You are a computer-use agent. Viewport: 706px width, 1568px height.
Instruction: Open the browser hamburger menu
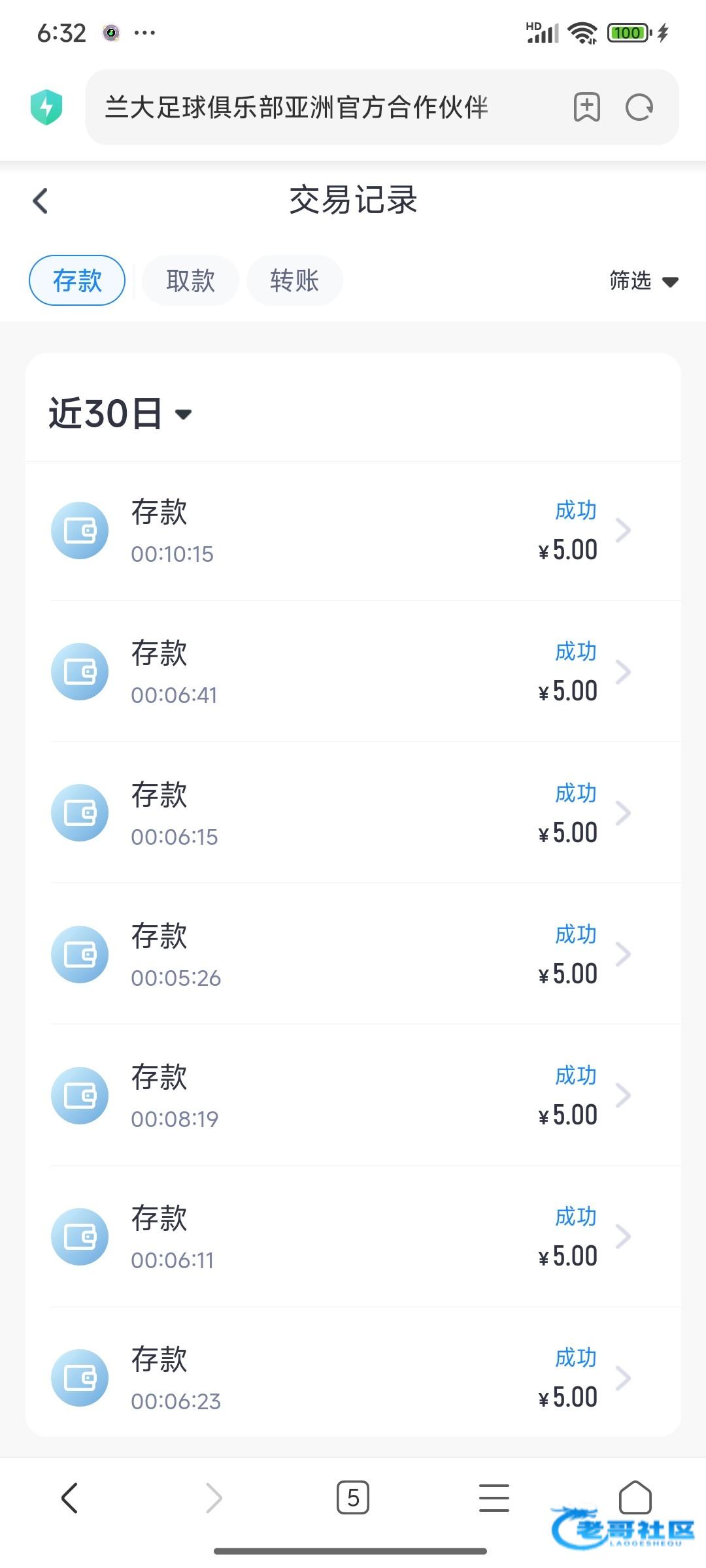point(494,1497)
